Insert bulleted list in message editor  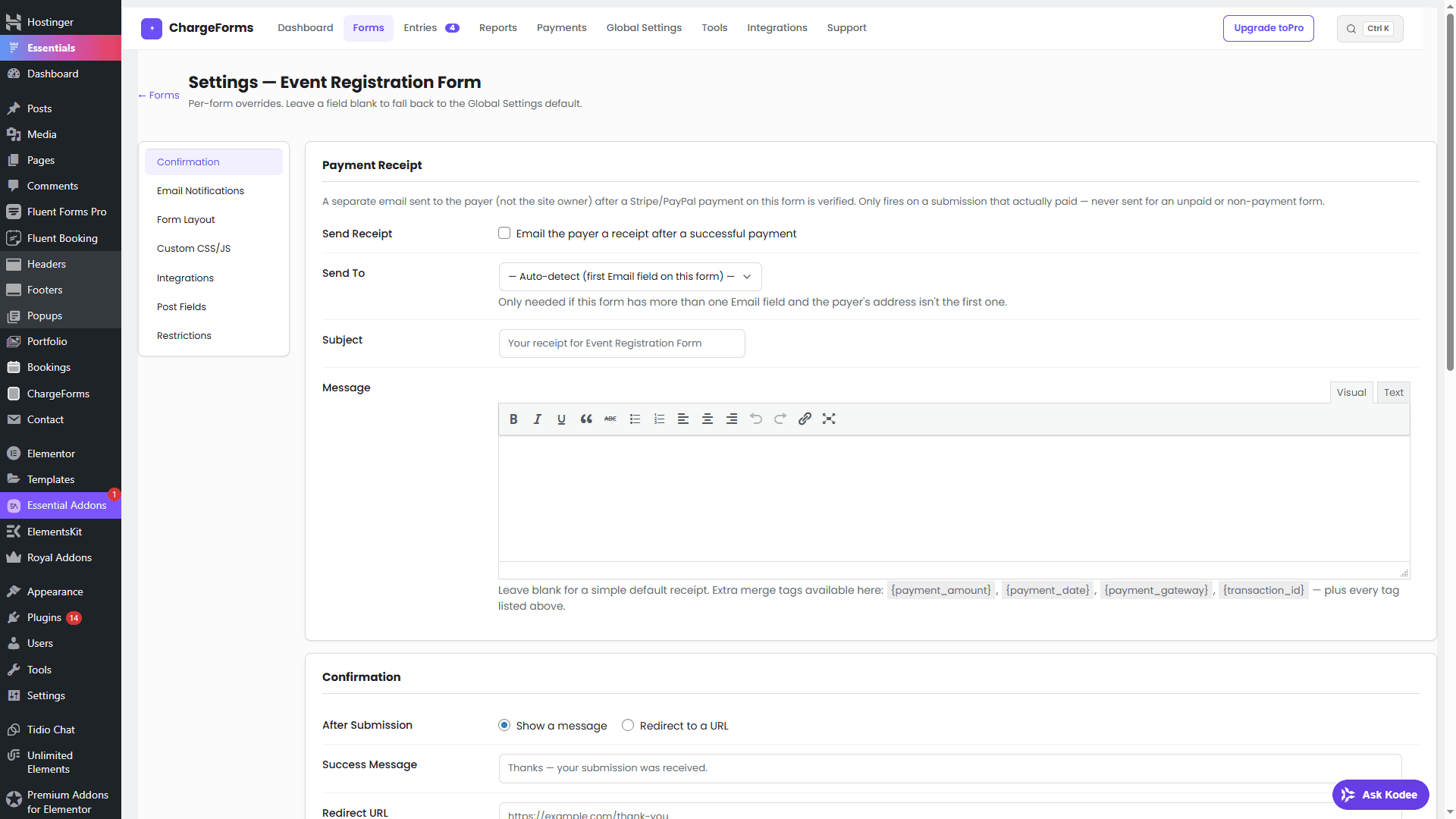point(635,419)
